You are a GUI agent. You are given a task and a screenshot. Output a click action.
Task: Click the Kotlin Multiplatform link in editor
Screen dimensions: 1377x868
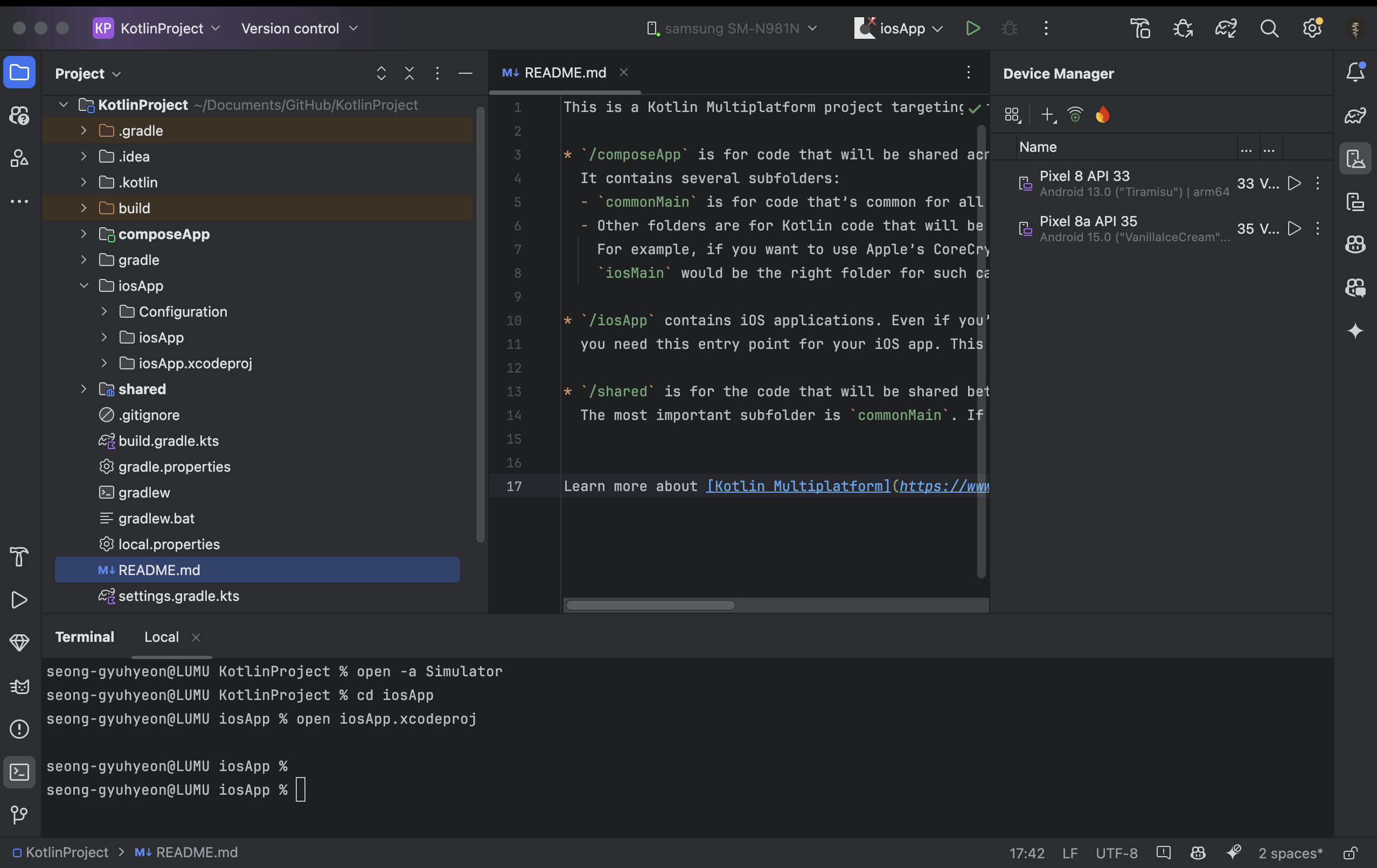point(798,486)
